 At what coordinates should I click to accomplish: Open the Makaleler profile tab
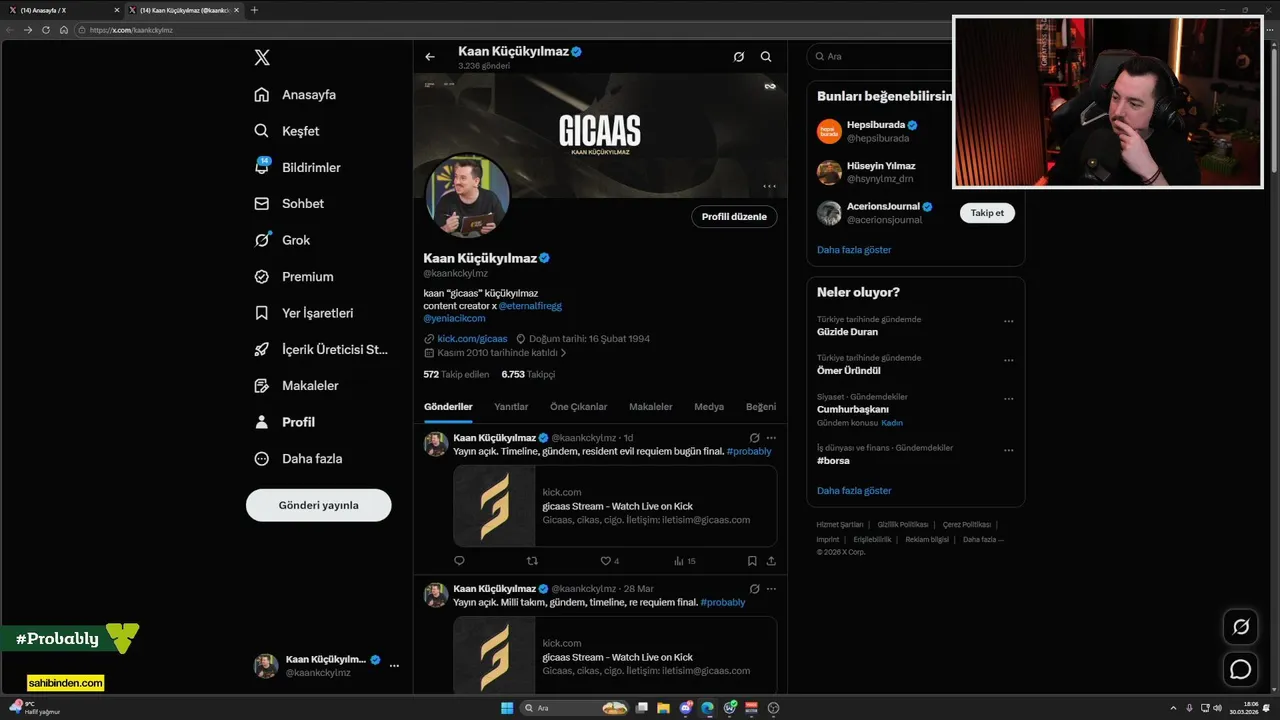point(651,407)
